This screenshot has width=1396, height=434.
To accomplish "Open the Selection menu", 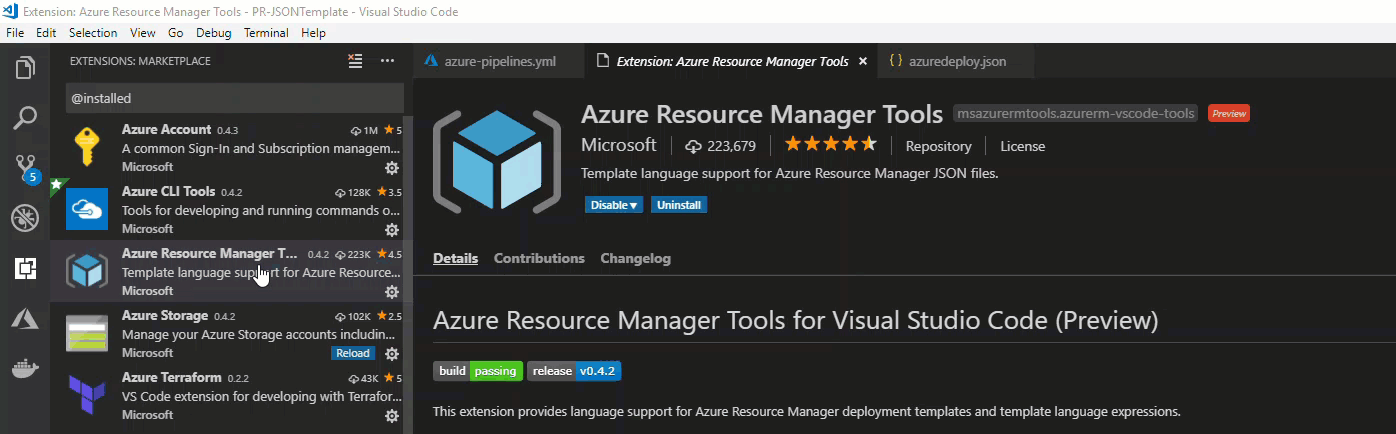I will (93, 33).
